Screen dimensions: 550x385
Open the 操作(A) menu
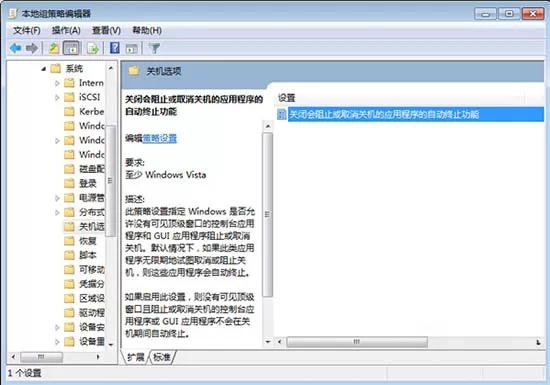pyautogui.click(x=66, y=31)
